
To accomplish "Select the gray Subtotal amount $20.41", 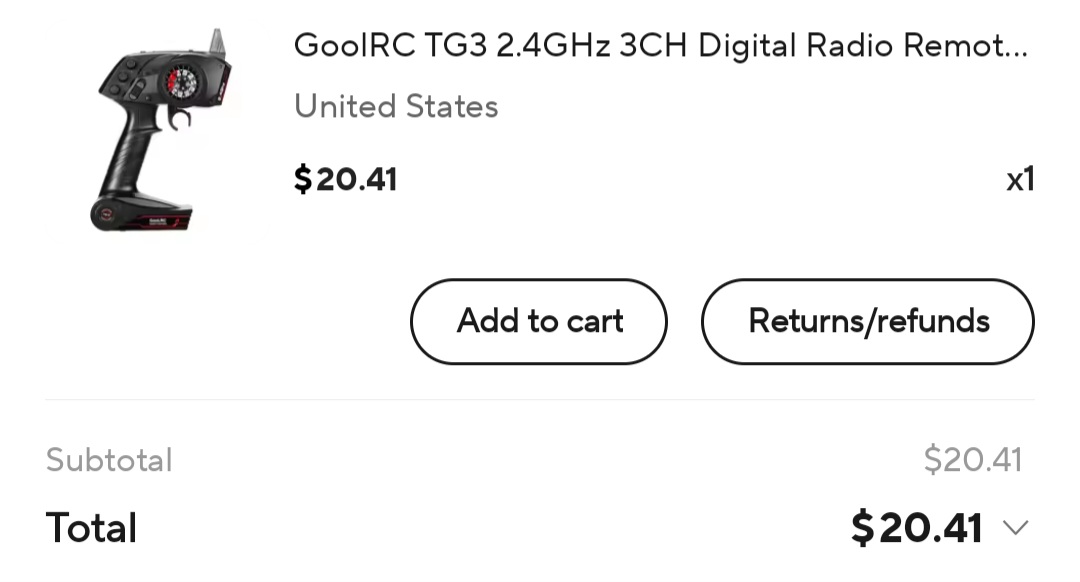I will pyautogui.click(x=973, y=459).
